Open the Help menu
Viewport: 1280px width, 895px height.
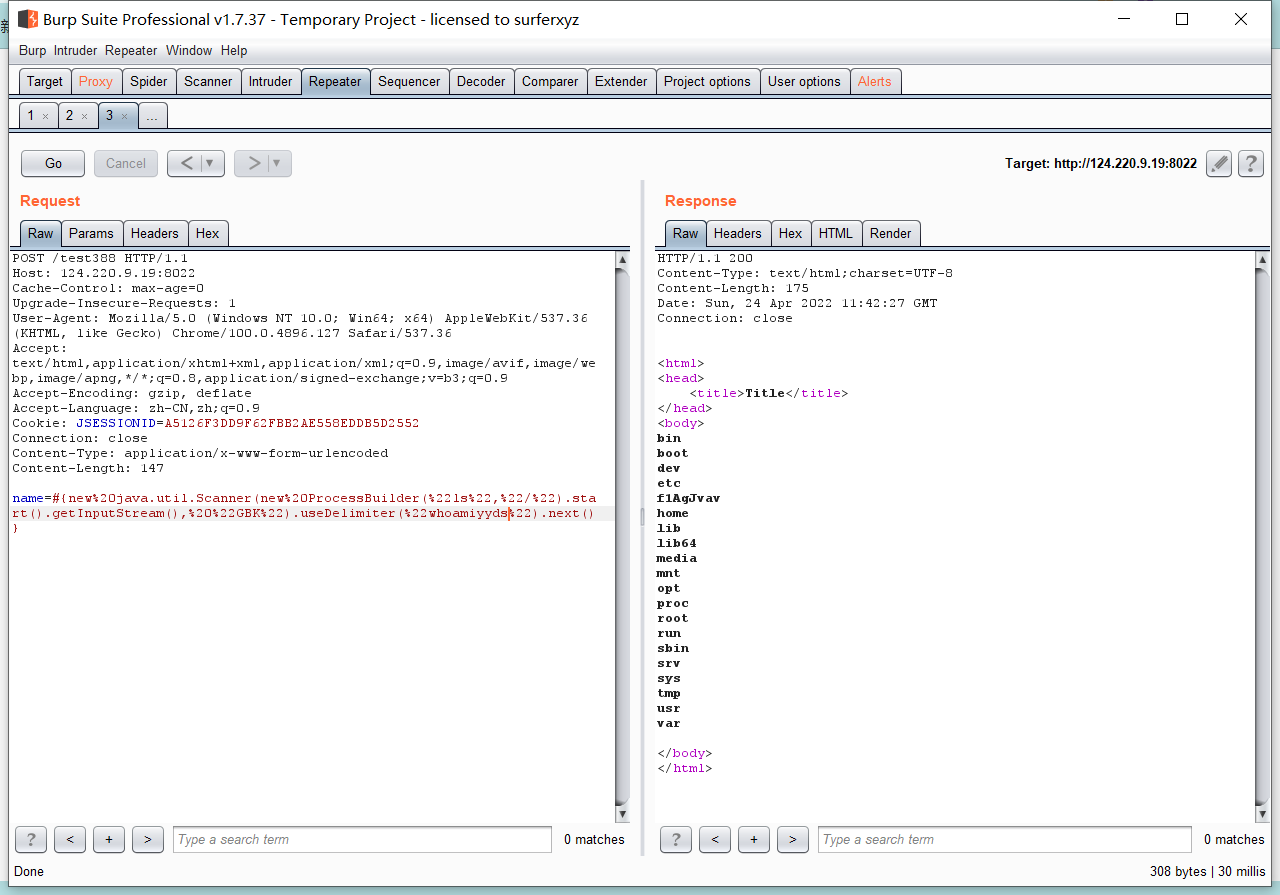point(234,50)
